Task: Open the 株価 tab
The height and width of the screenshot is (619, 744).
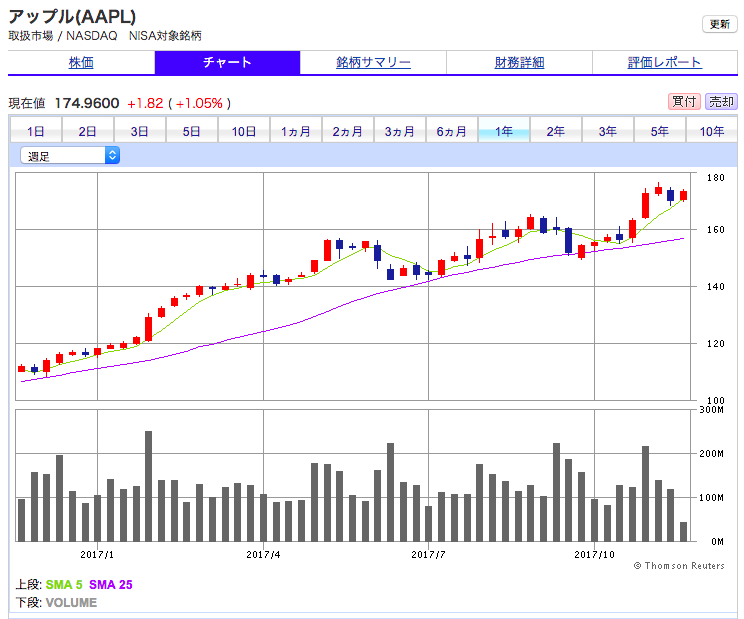Action: (81, 63)
